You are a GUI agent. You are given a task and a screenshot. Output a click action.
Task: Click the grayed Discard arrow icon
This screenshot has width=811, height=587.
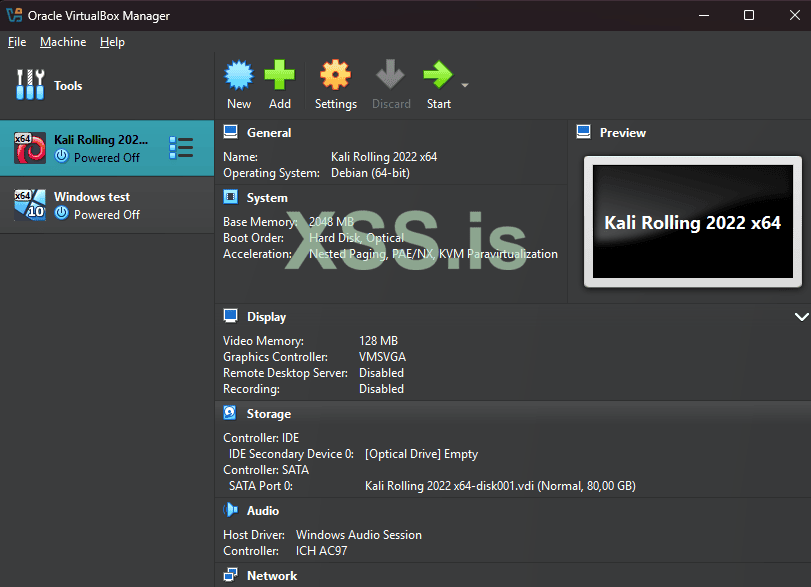click(391, 74)
